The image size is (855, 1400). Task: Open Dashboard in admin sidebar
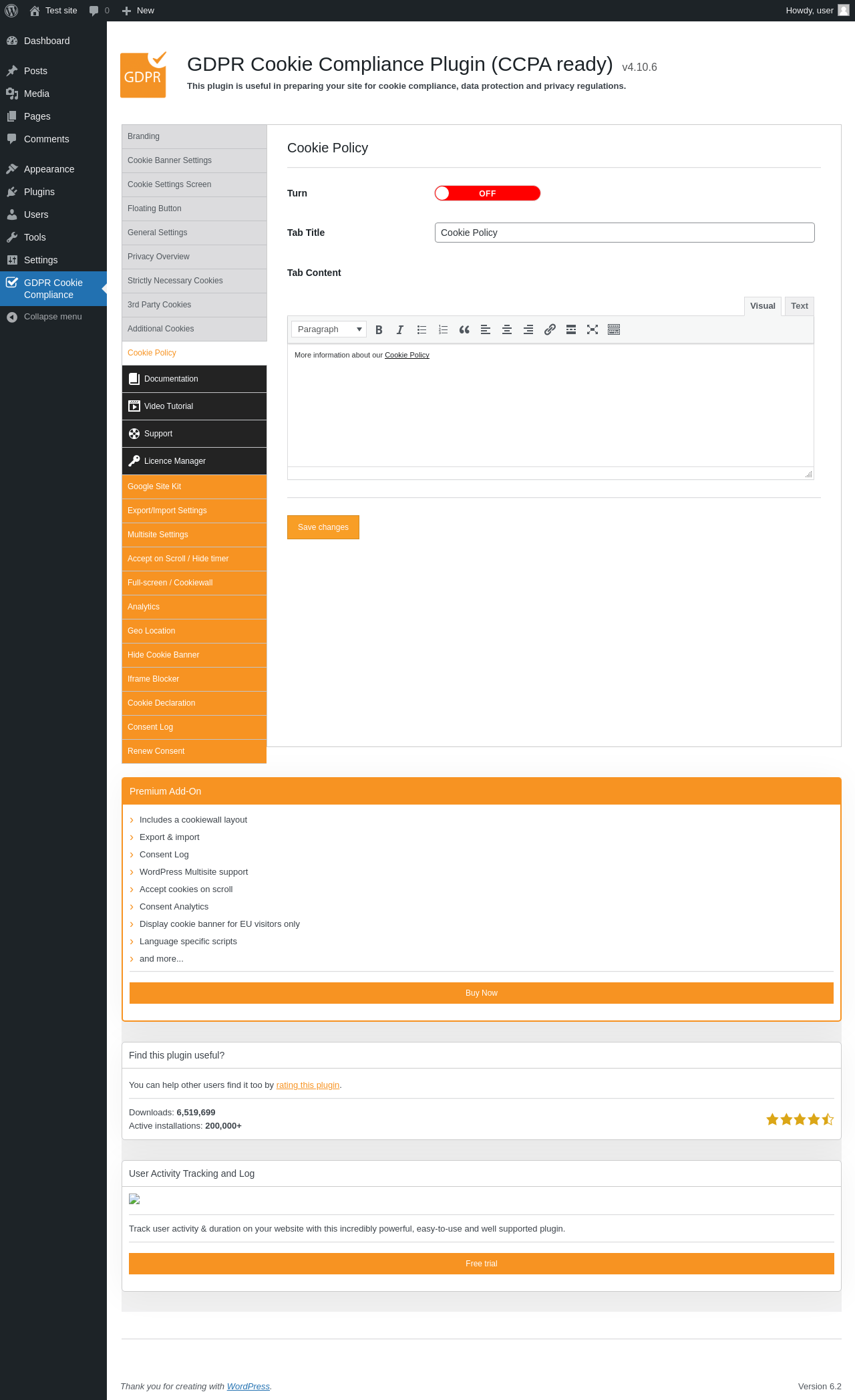(53, 41)
